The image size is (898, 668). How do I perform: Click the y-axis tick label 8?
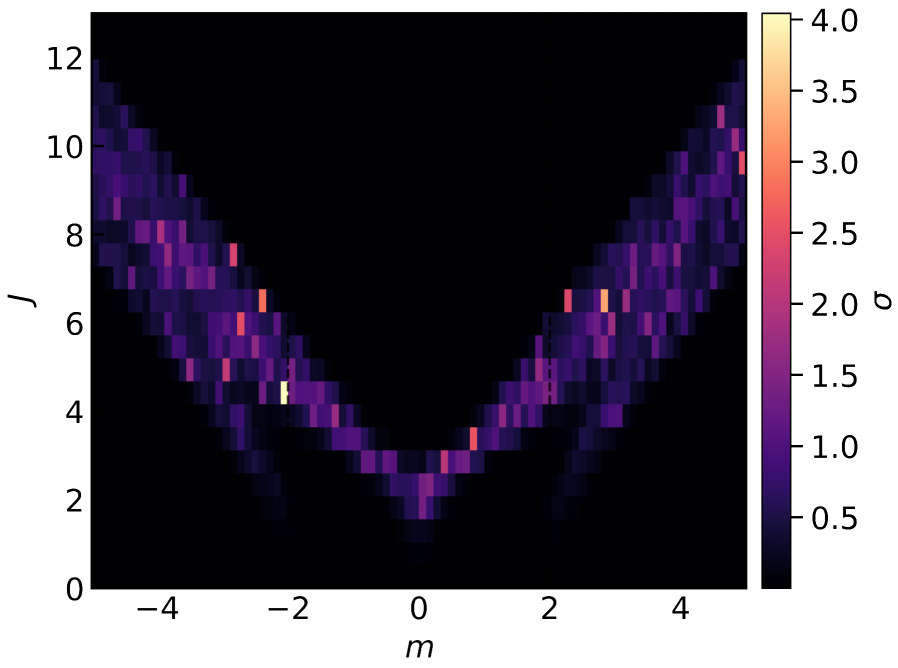point(72,235)
